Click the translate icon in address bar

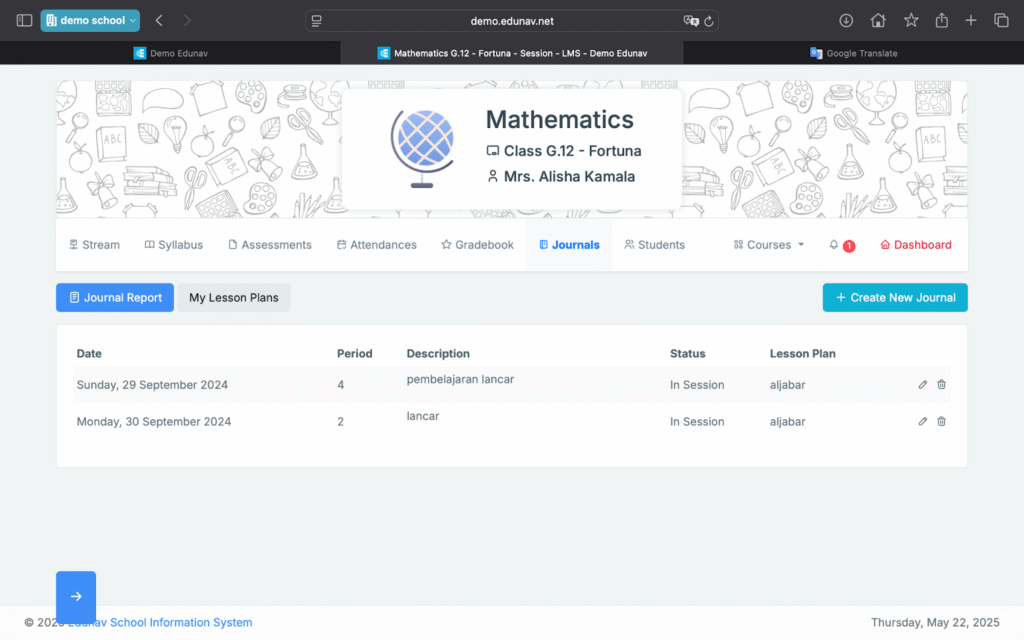[690, 20]
